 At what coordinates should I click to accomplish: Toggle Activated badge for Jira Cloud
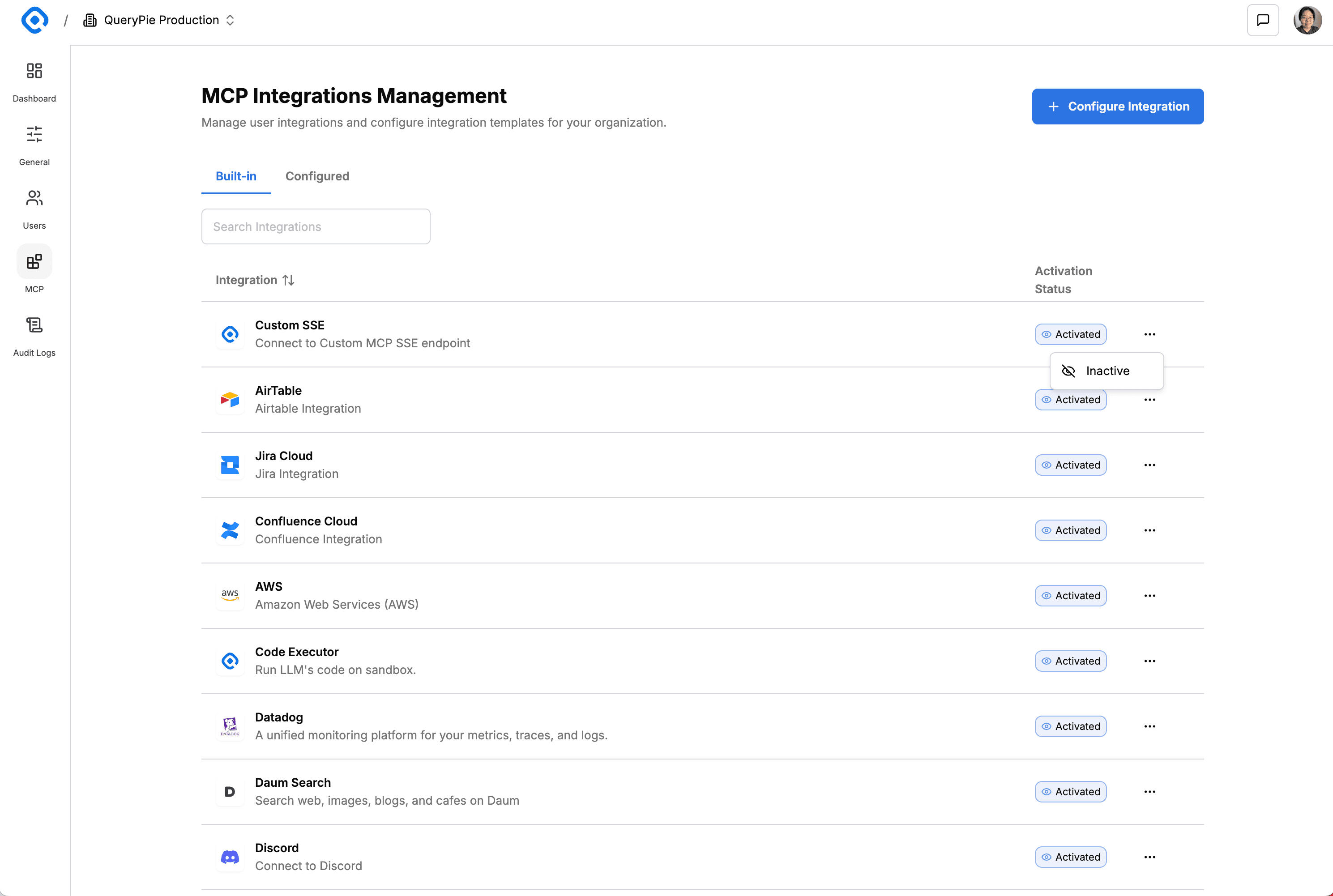(1070, 465)
